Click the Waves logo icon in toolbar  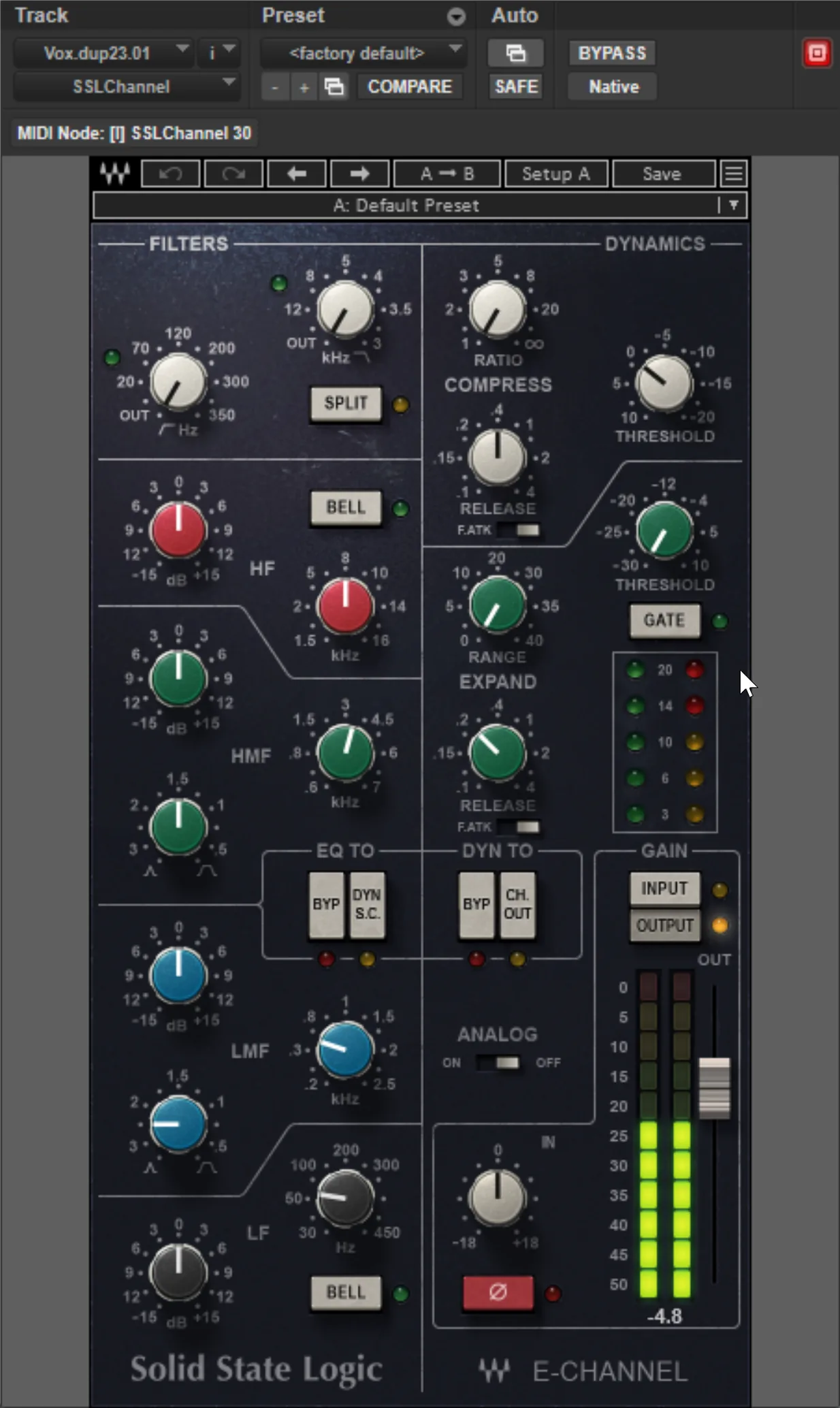(115, 174)
